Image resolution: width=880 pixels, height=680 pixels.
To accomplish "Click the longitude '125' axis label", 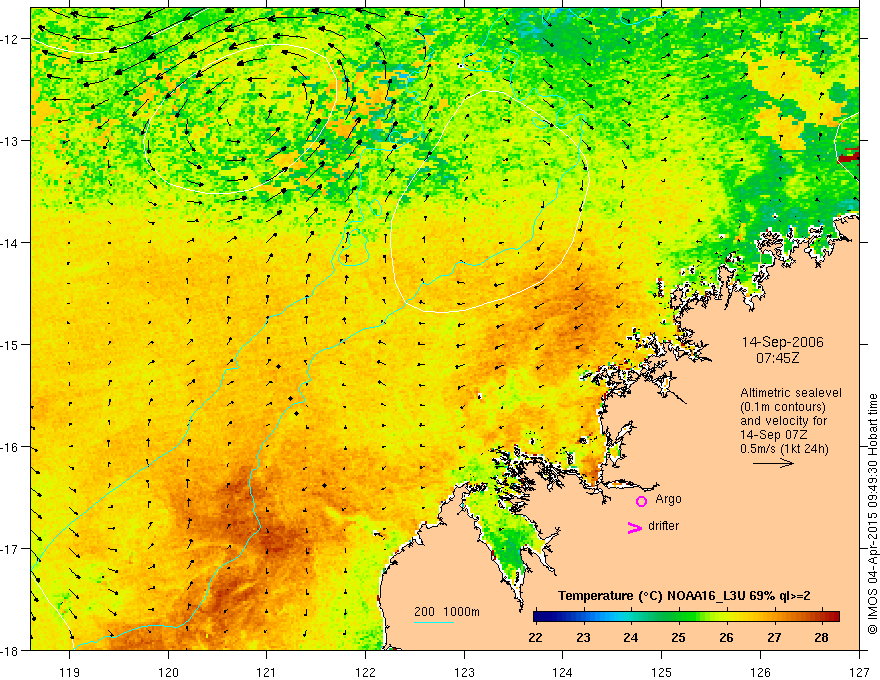I will [662, 672].
